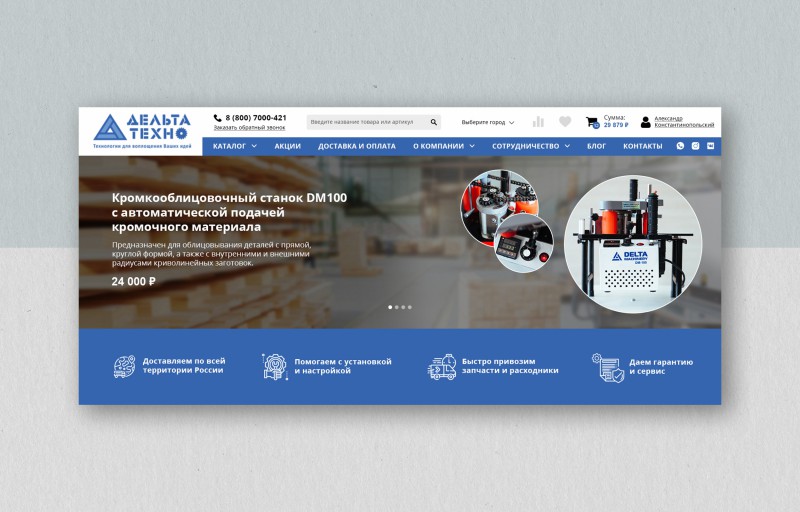Click the user profile silhouette icon
Screen dimensions: 800x512
click(645, 122)
